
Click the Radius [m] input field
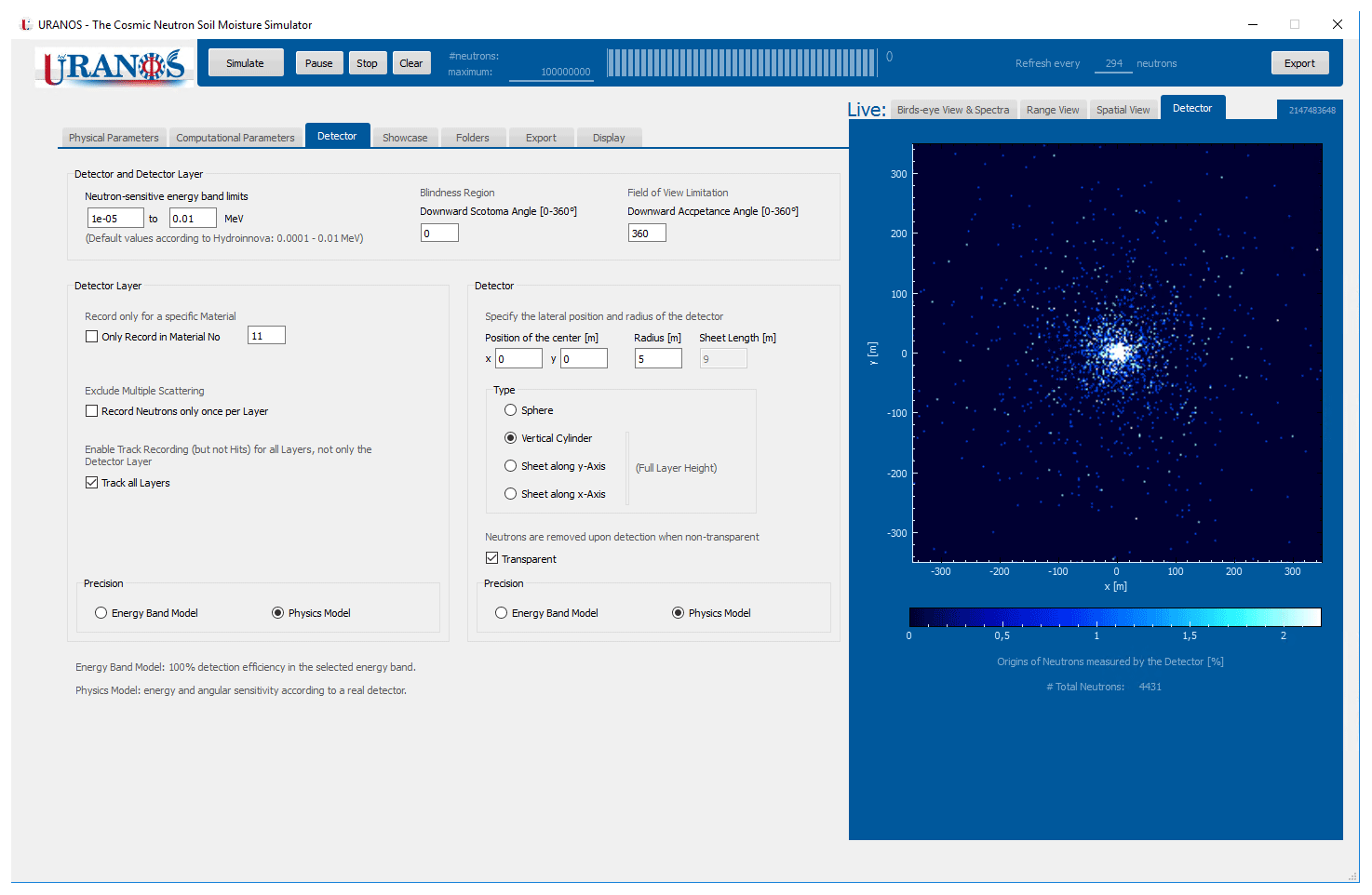pos(658,359)
